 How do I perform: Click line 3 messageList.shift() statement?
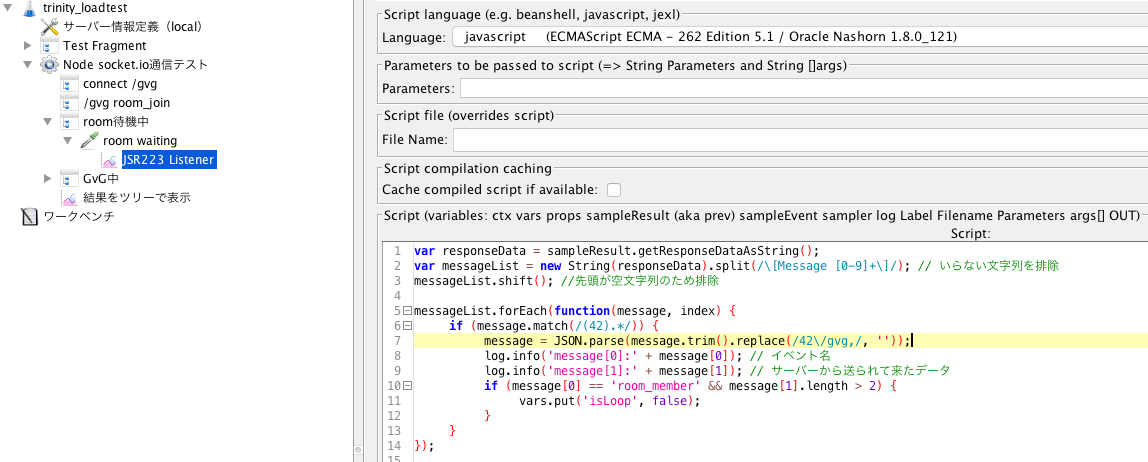point(483,280)
